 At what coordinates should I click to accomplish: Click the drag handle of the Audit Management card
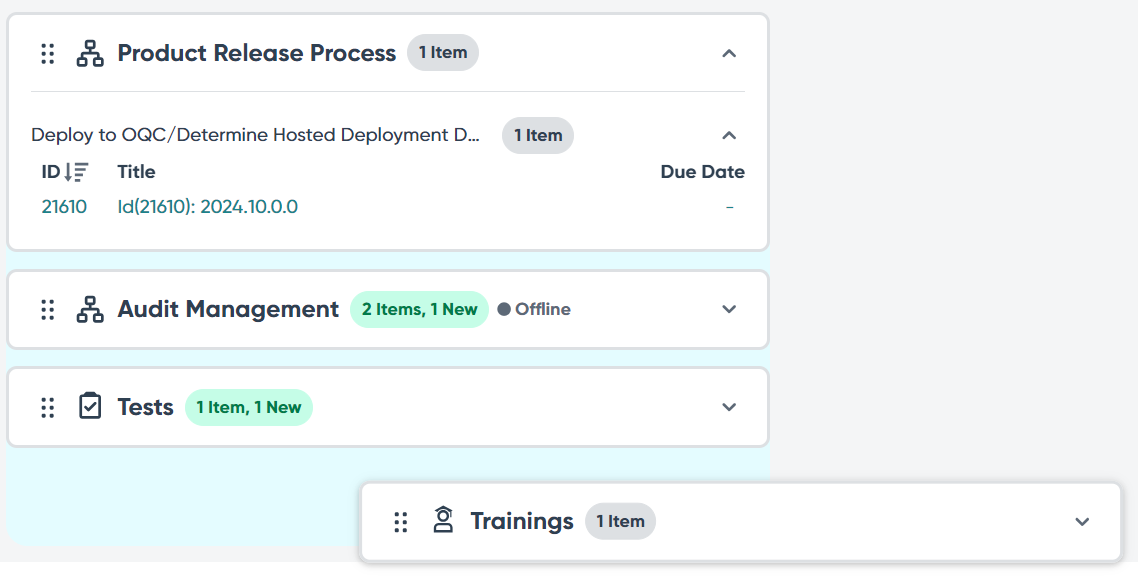coord(46,310)
